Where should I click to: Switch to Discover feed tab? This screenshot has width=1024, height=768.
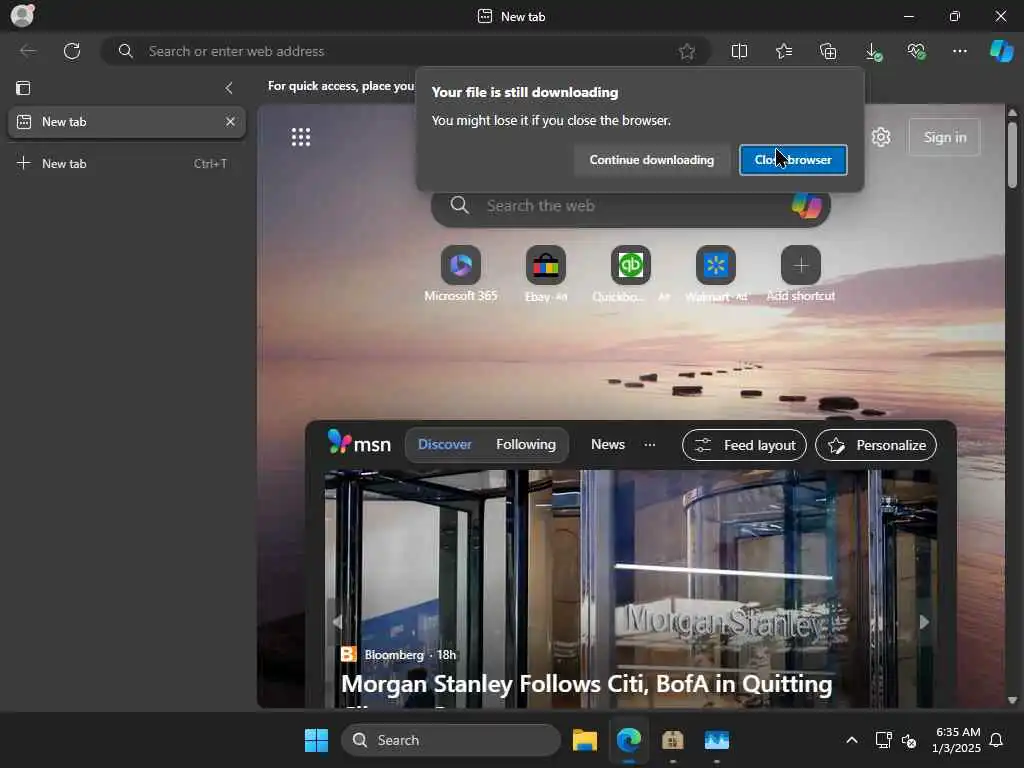tap(445, 444)
